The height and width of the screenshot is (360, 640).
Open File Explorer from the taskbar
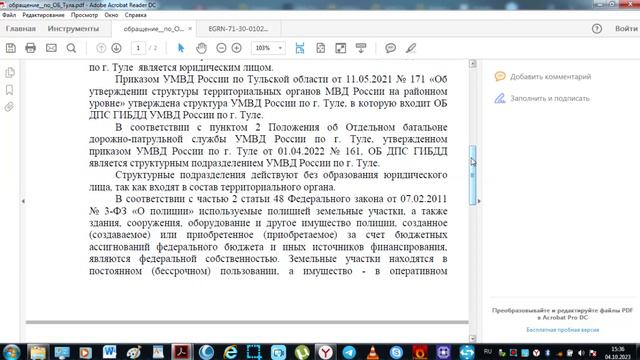38,352
